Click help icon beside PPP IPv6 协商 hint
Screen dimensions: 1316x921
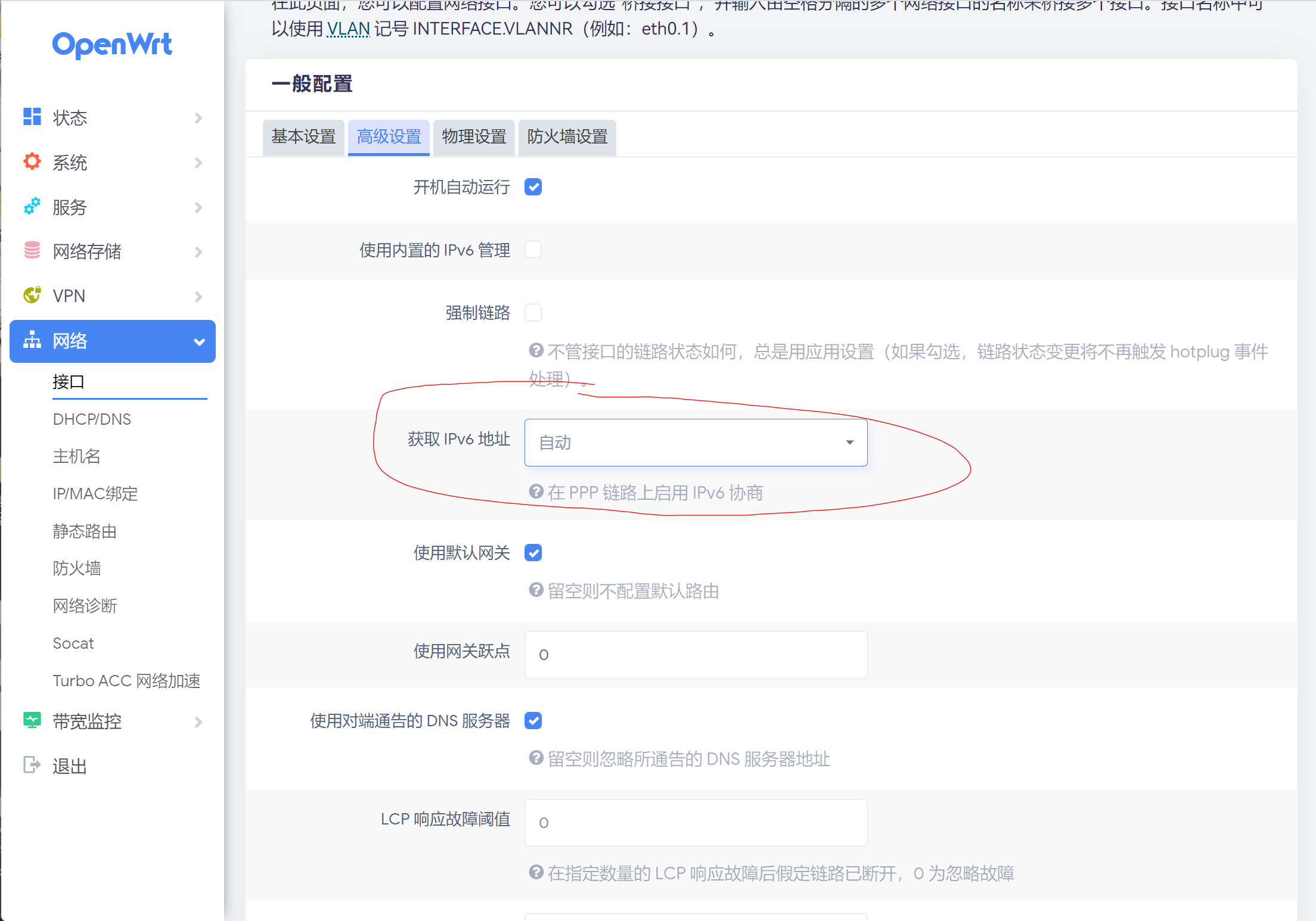(536, 491)
